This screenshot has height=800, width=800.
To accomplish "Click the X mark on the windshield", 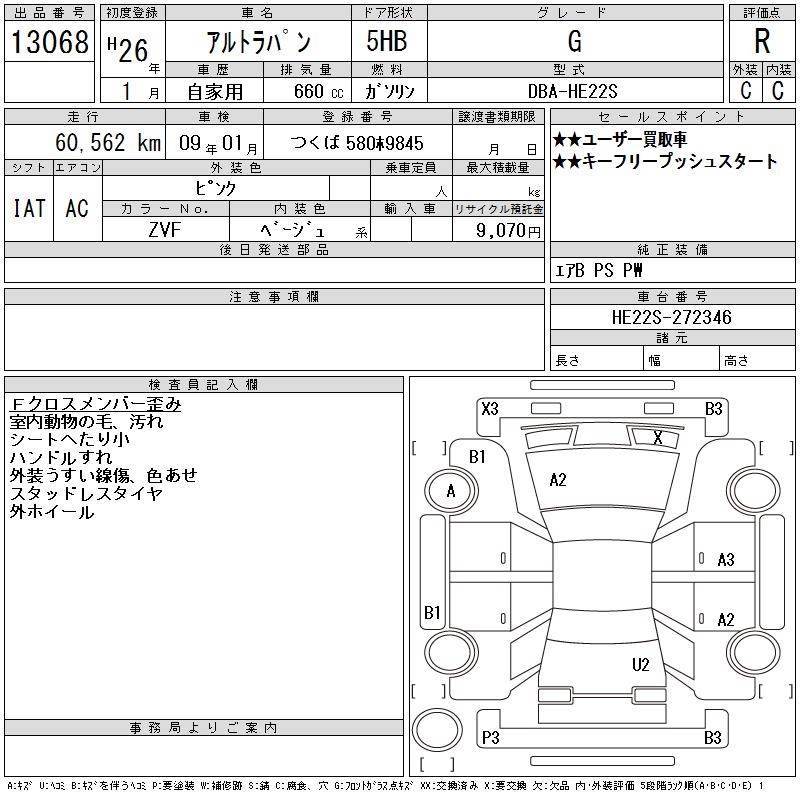I will (x=657, y=437).
